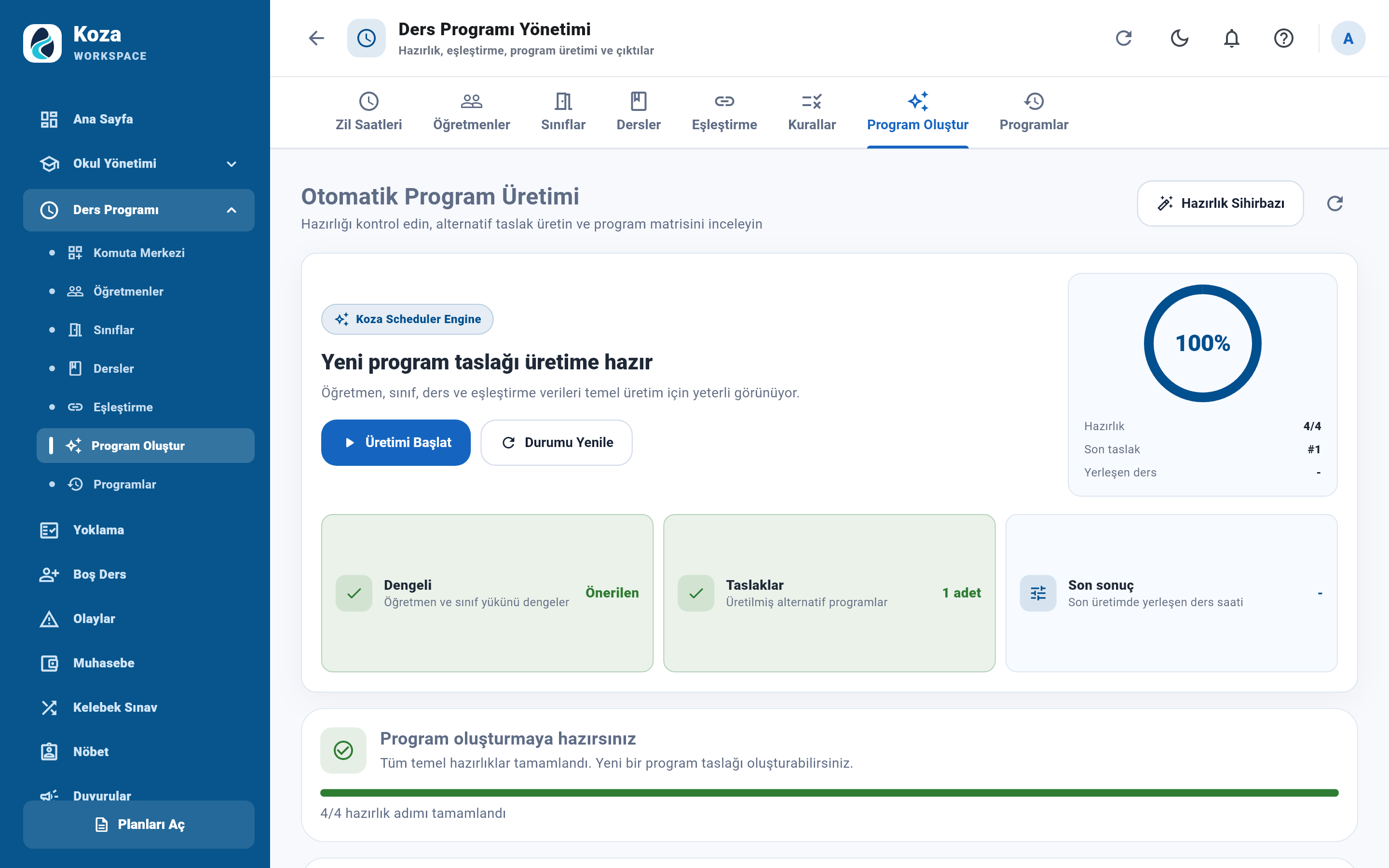Select Dengeli strategy card
Screen dimensions: 1389x868
coord(487,593)
